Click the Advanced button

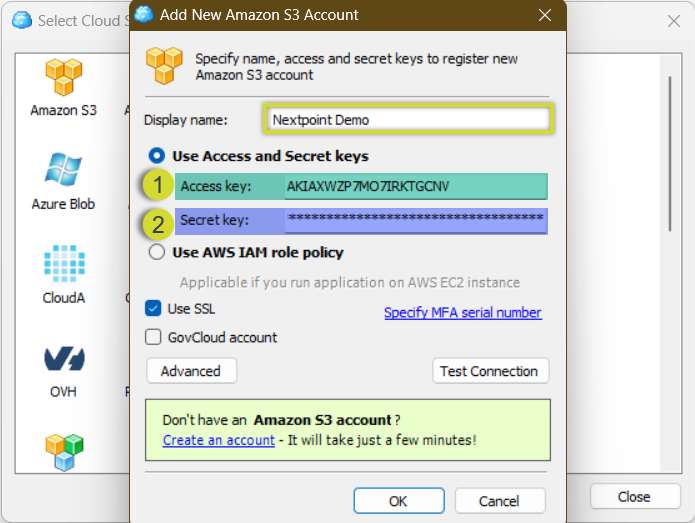191,371
